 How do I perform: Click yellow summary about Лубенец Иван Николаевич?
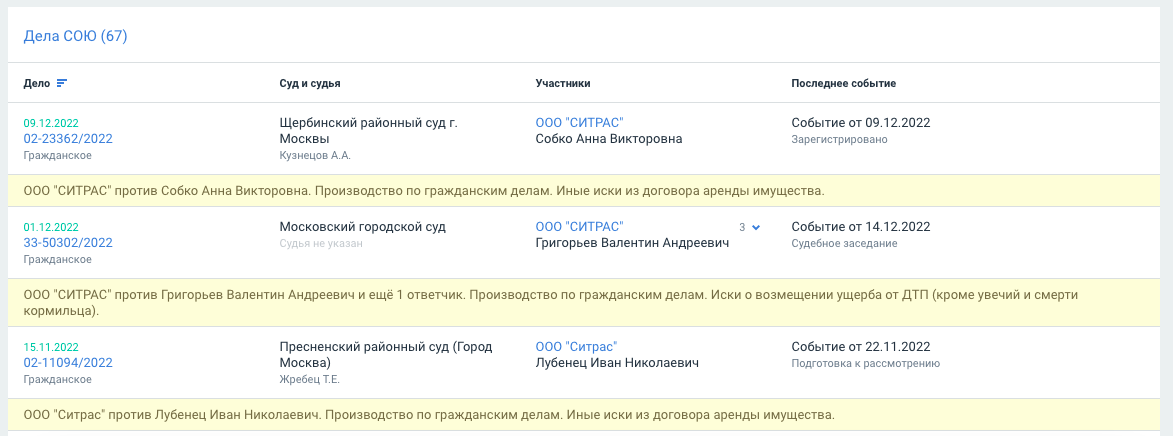[x=586, y=414]
